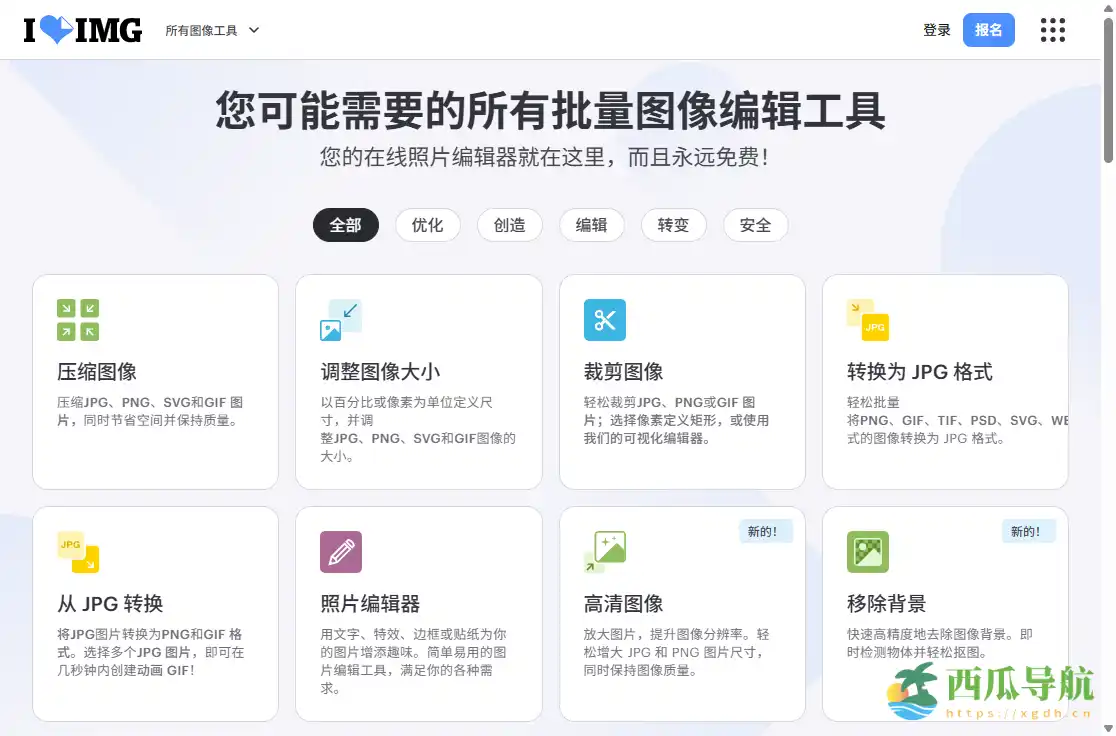Click the I♥IMG logo
1116x736 pixels.
(x=83, y=29)
